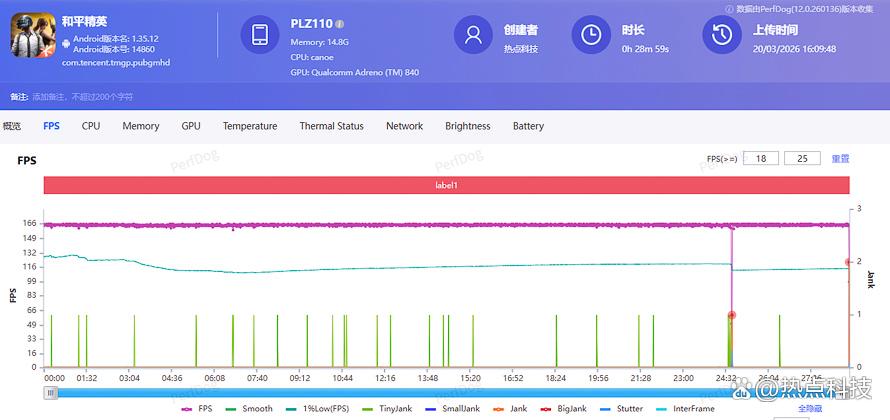Click the Android icon beside version name
The image size is (890, 420).
pos(66,43)
